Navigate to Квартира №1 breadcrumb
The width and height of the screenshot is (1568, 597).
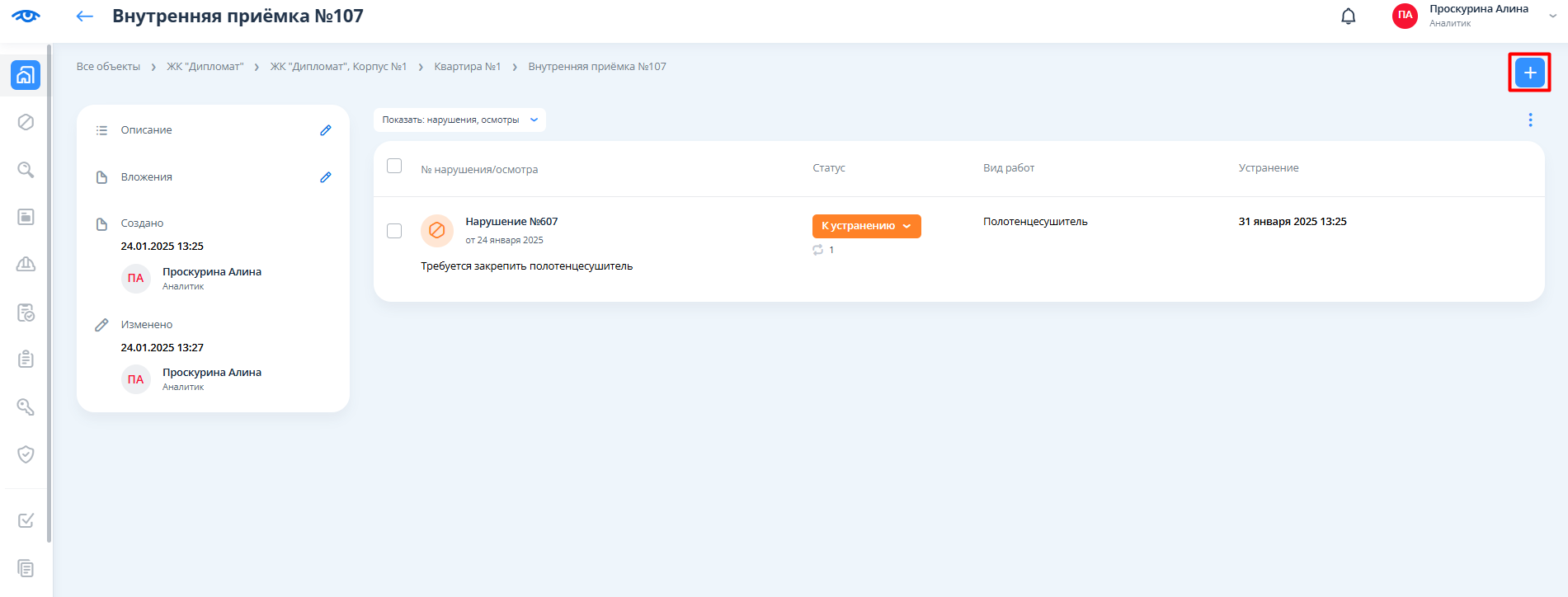tap(467, 67)
